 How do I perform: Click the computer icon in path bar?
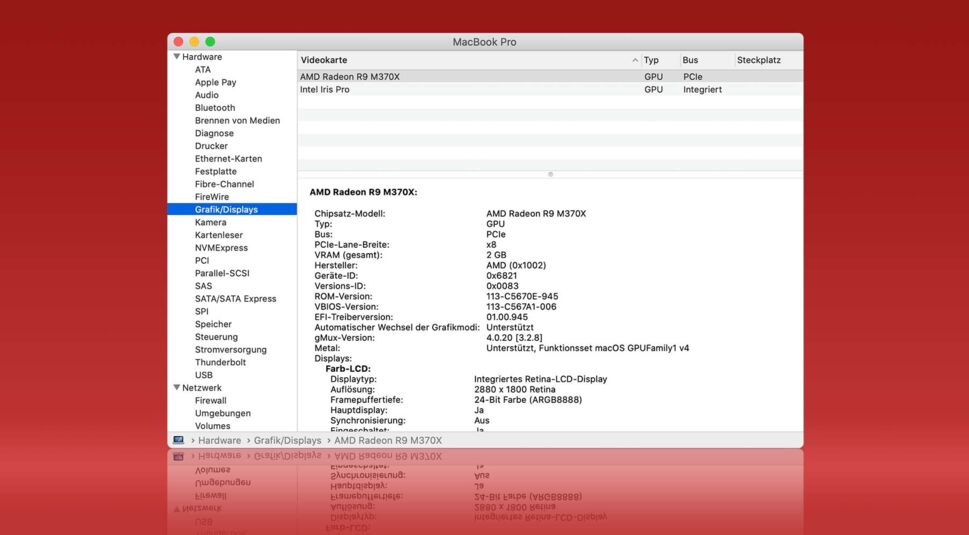pyautogui.click(x=179, y=440)
